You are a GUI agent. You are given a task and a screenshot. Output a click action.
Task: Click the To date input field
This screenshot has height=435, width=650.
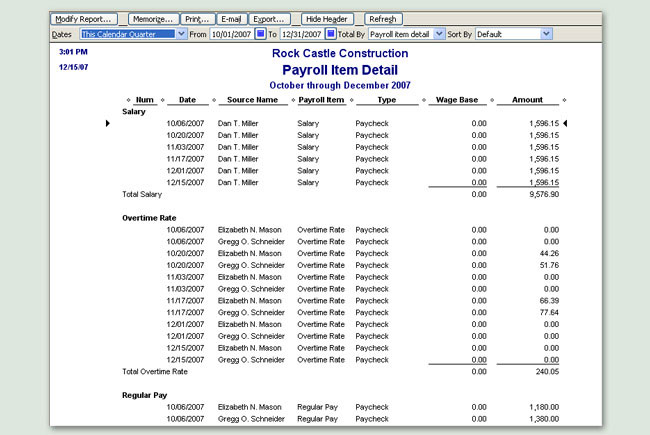(x=301, y=34)
